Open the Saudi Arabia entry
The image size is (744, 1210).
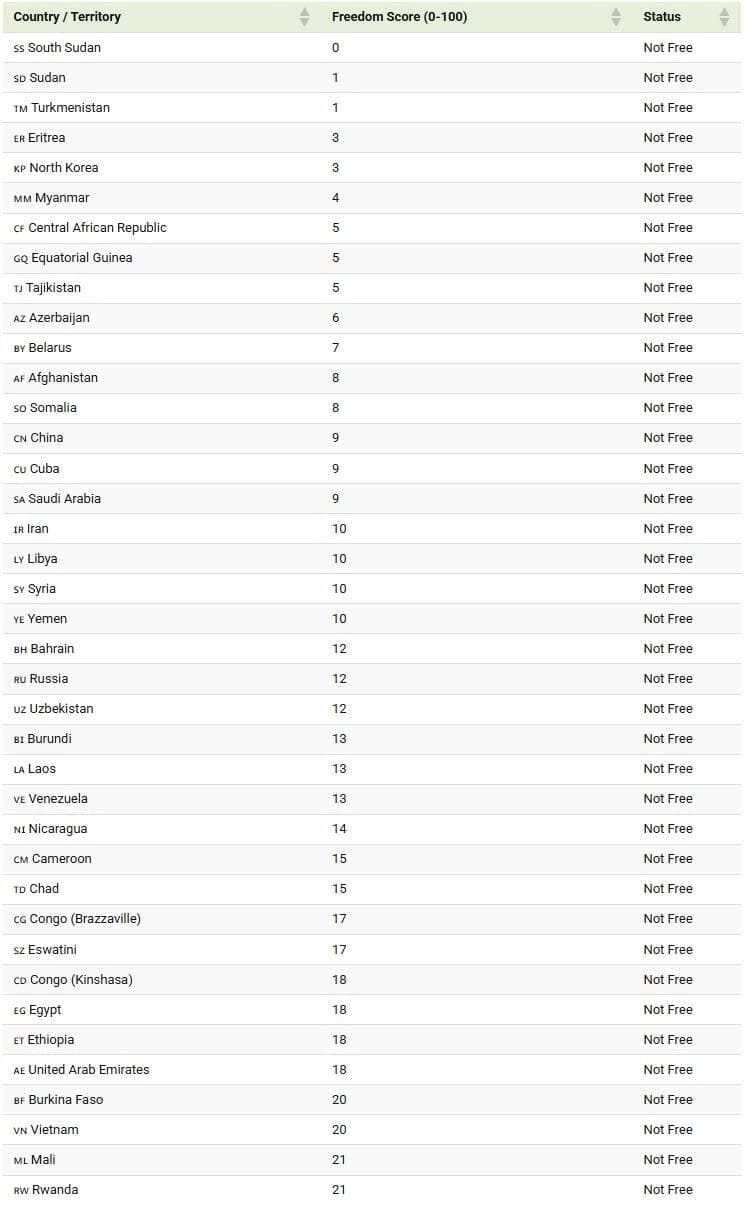(x=64, y=498)
